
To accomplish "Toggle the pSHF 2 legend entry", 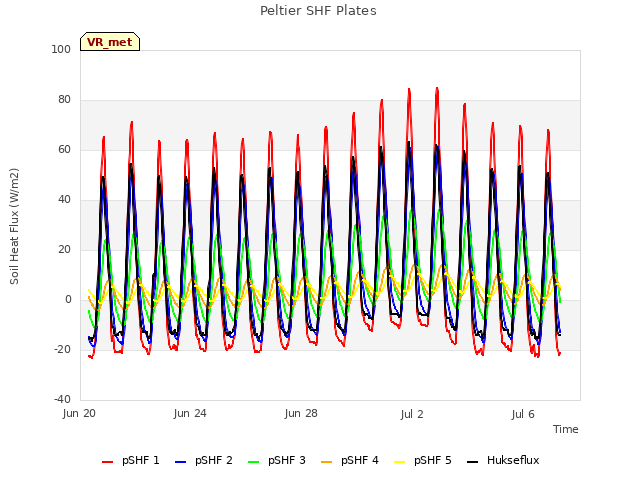I will coord(204,460).
